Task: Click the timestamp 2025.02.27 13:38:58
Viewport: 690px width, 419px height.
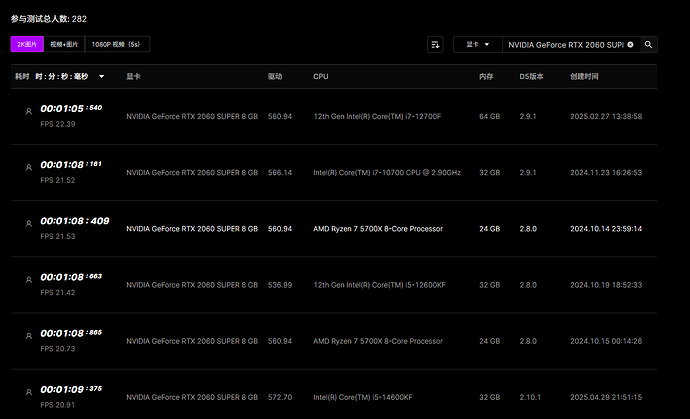Action: [606, 117]
